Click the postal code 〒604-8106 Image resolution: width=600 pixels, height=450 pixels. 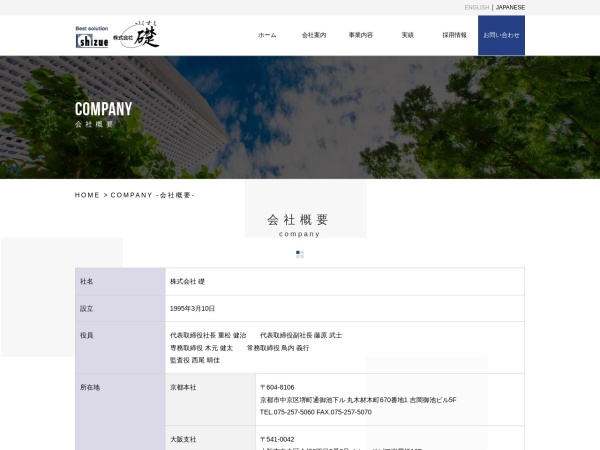click(277, 387)
